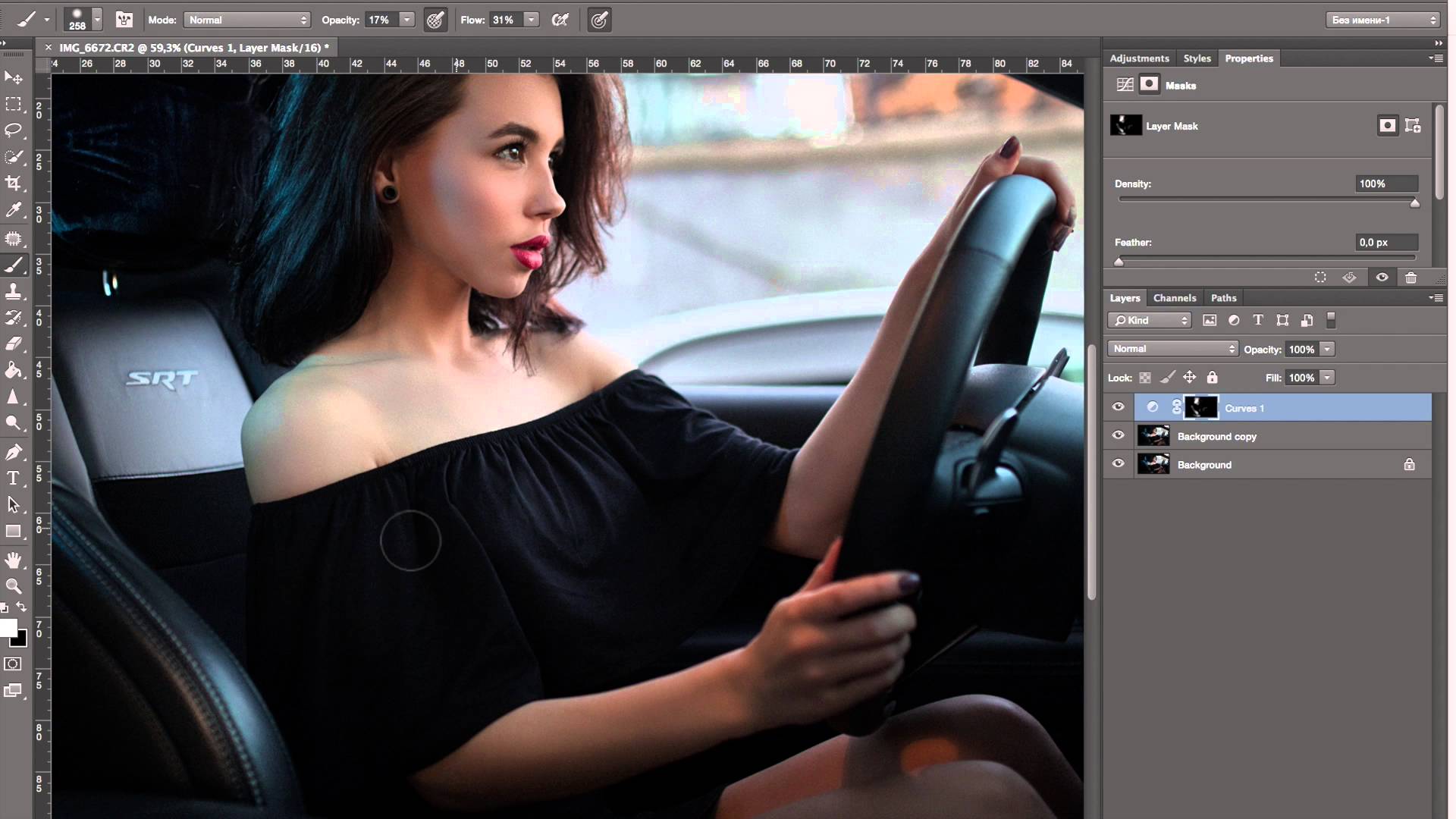
Task: Select the pixel mask button
Action: pos(1387,126)
